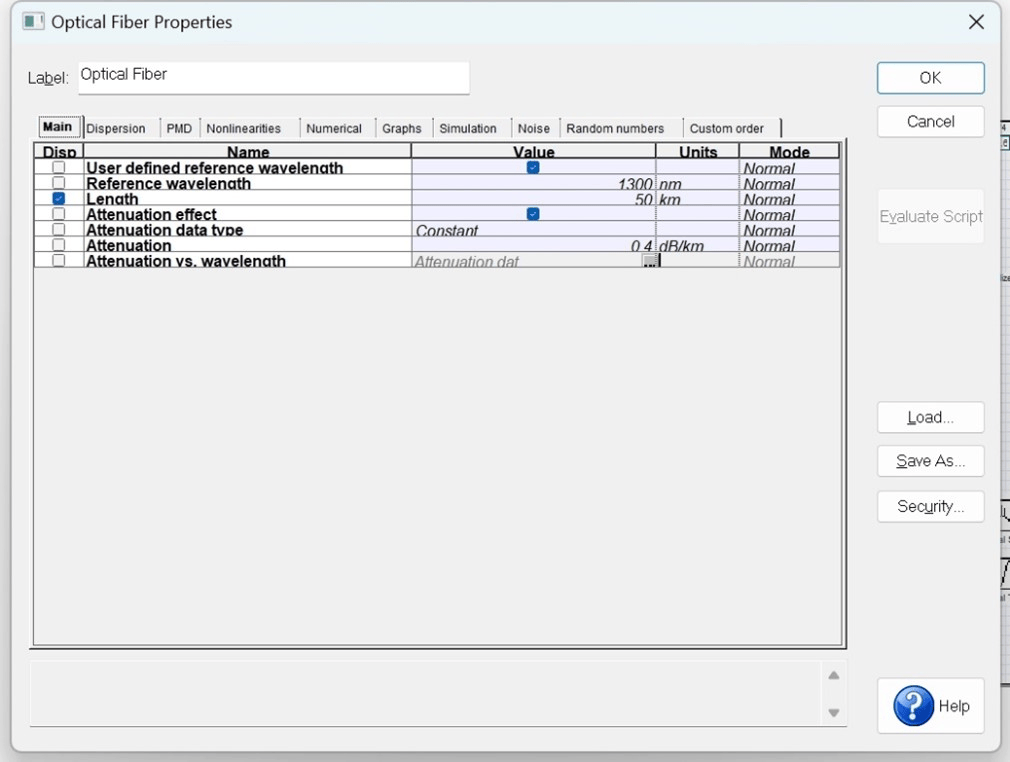Open the Nonlinearities tab

(244, 128)
